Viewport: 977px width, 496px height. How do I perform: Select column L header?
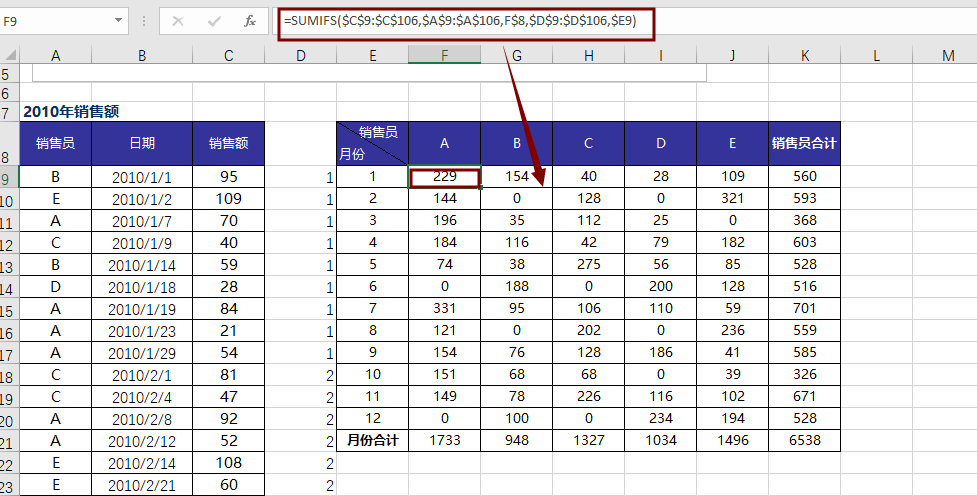(x=876, y=55)
